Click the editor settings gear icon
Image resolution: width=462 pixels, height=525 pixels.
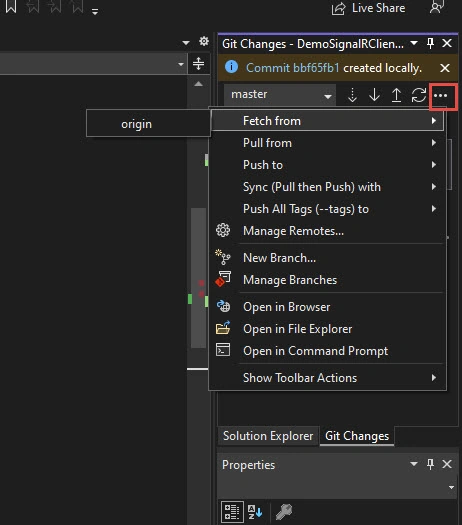pyautogui.click(x=204, y=42)
